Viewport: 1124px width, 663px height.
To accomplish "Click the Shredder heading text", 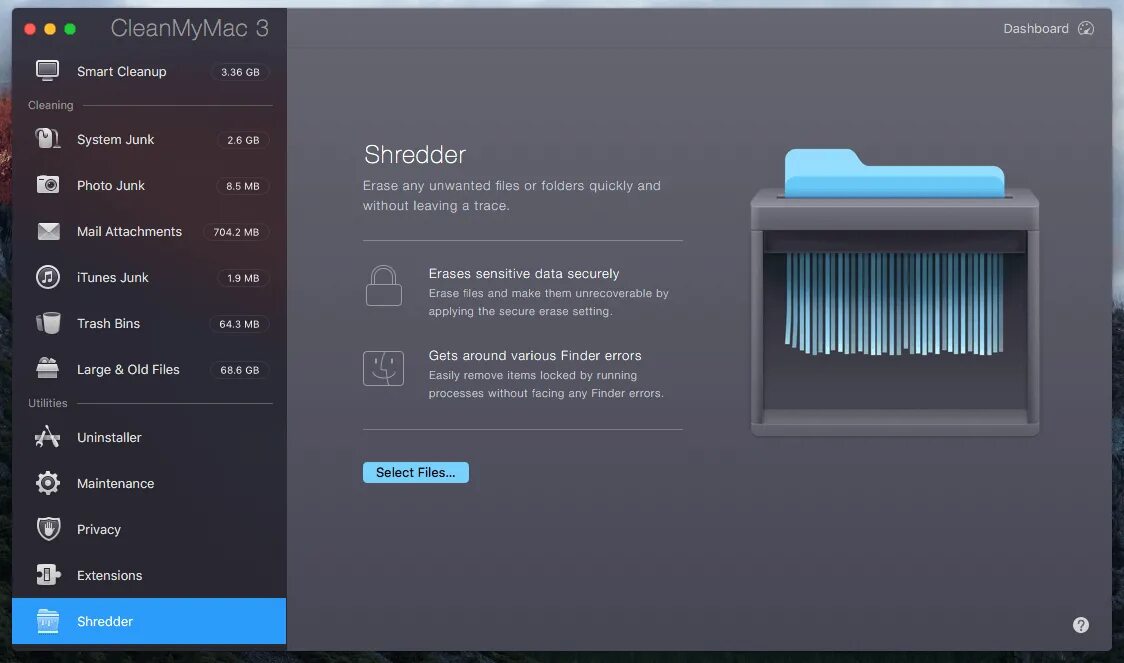I will click(414, 154).
